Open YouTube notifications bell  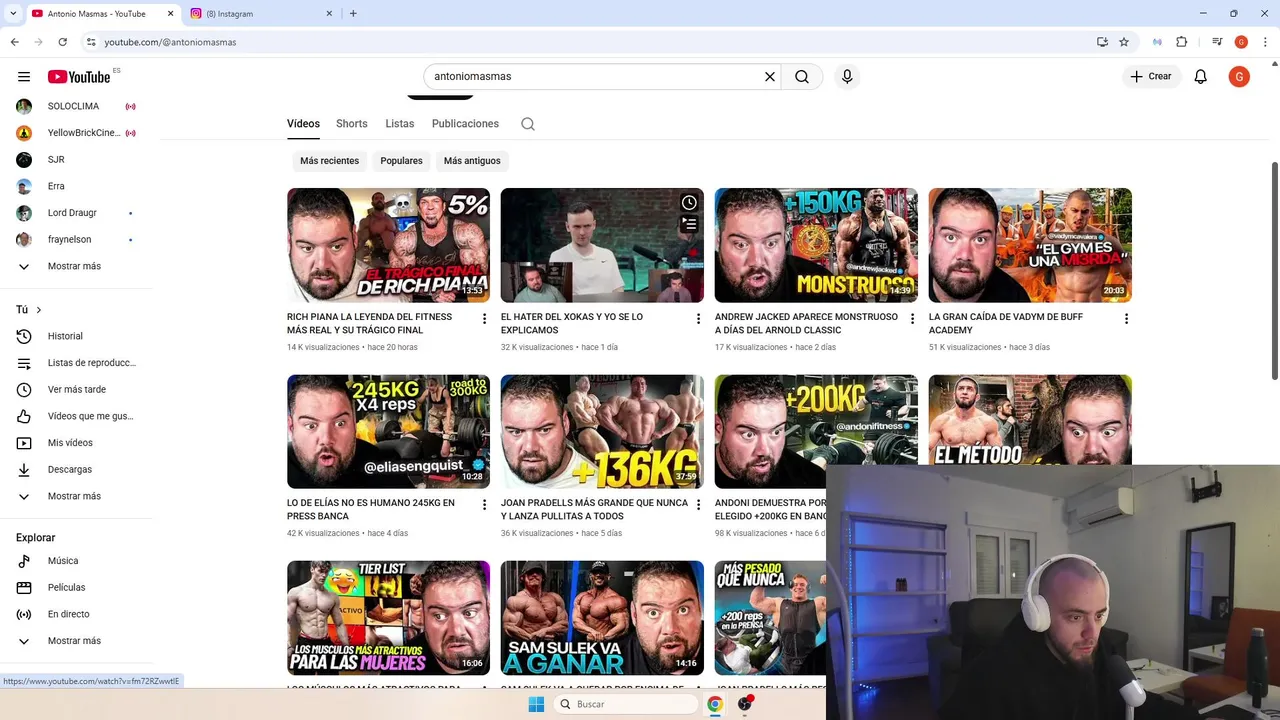(1201, 76)
